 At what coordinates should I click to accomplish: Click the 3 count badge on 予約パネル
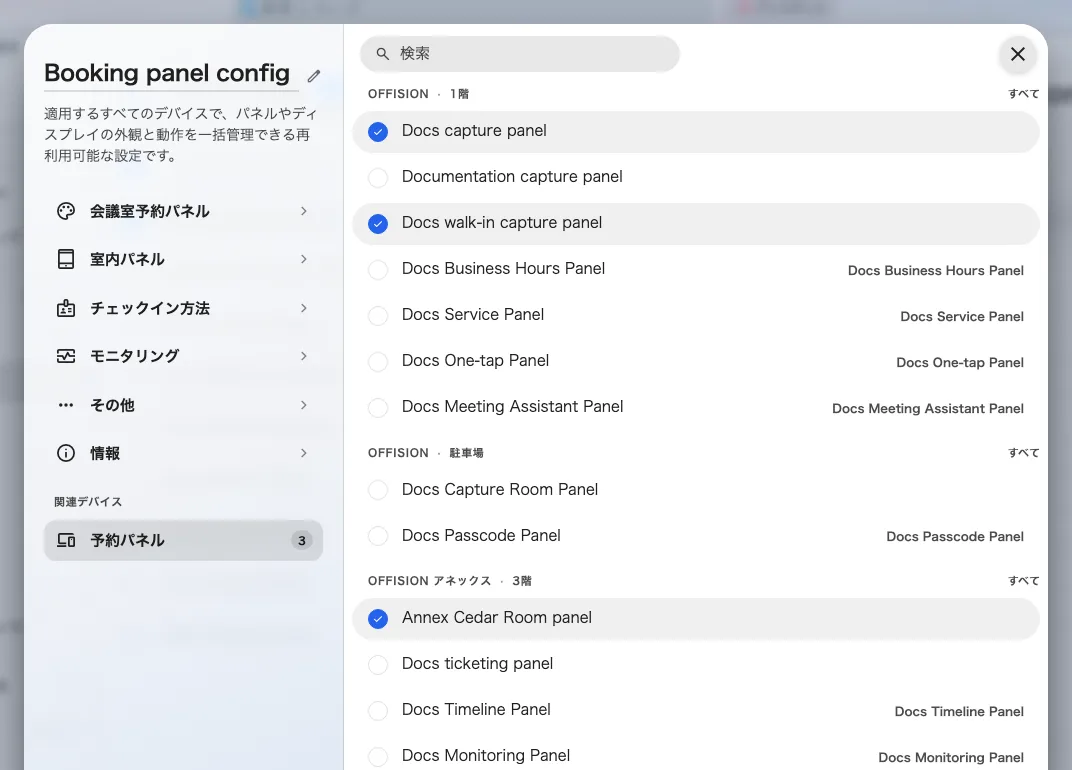point(302,541)
